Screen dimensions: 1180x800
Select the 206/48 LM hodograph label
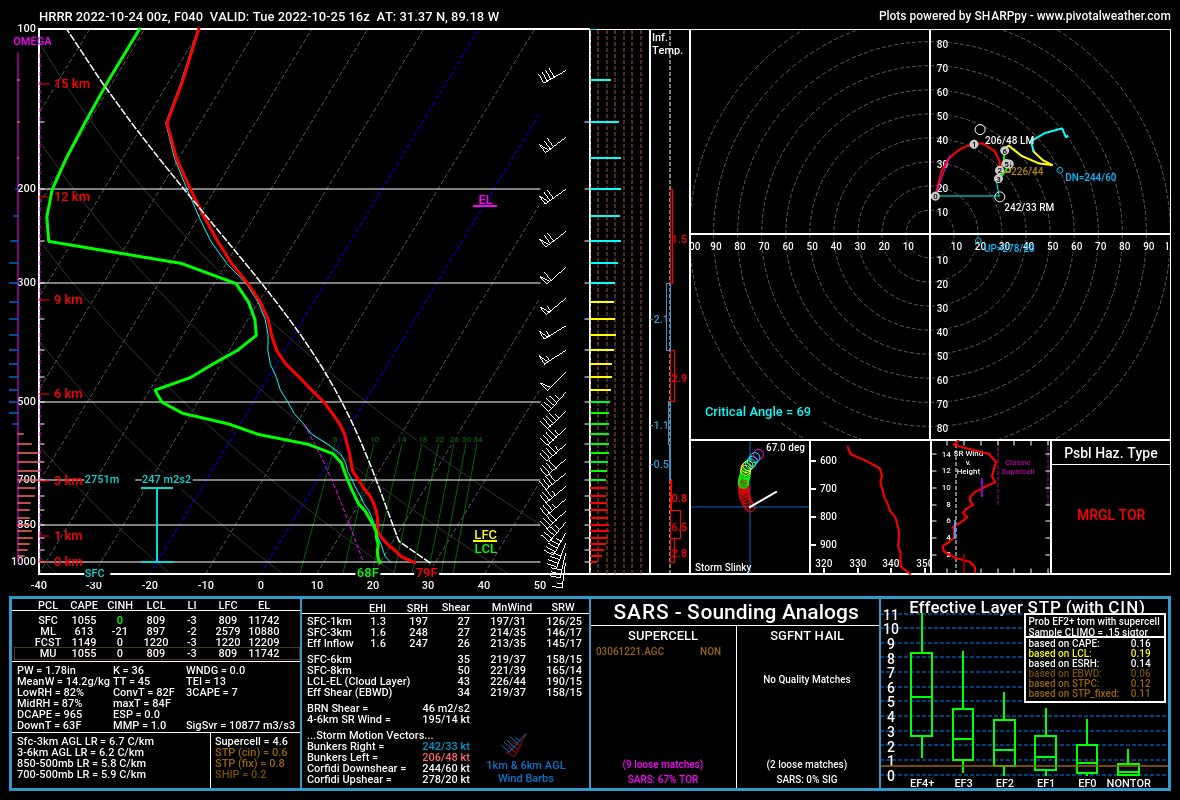1009,140
